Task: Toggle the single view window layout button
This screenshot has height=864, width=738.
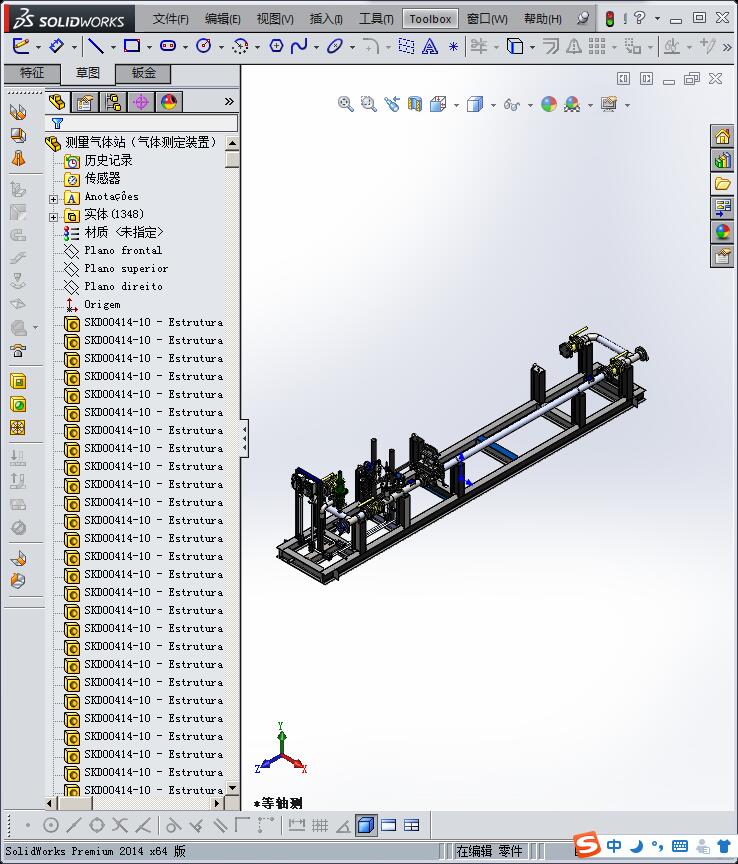Action: tap(389, 825)
